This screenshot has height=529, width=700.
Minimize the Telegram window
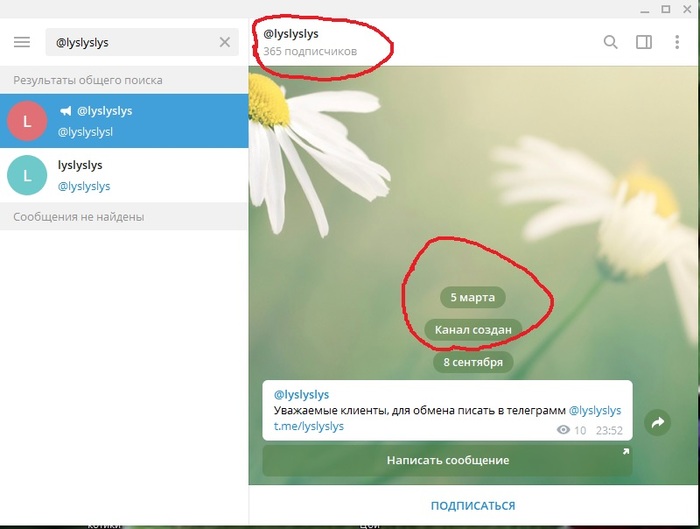pyautogui.click(x=645, y=10)
